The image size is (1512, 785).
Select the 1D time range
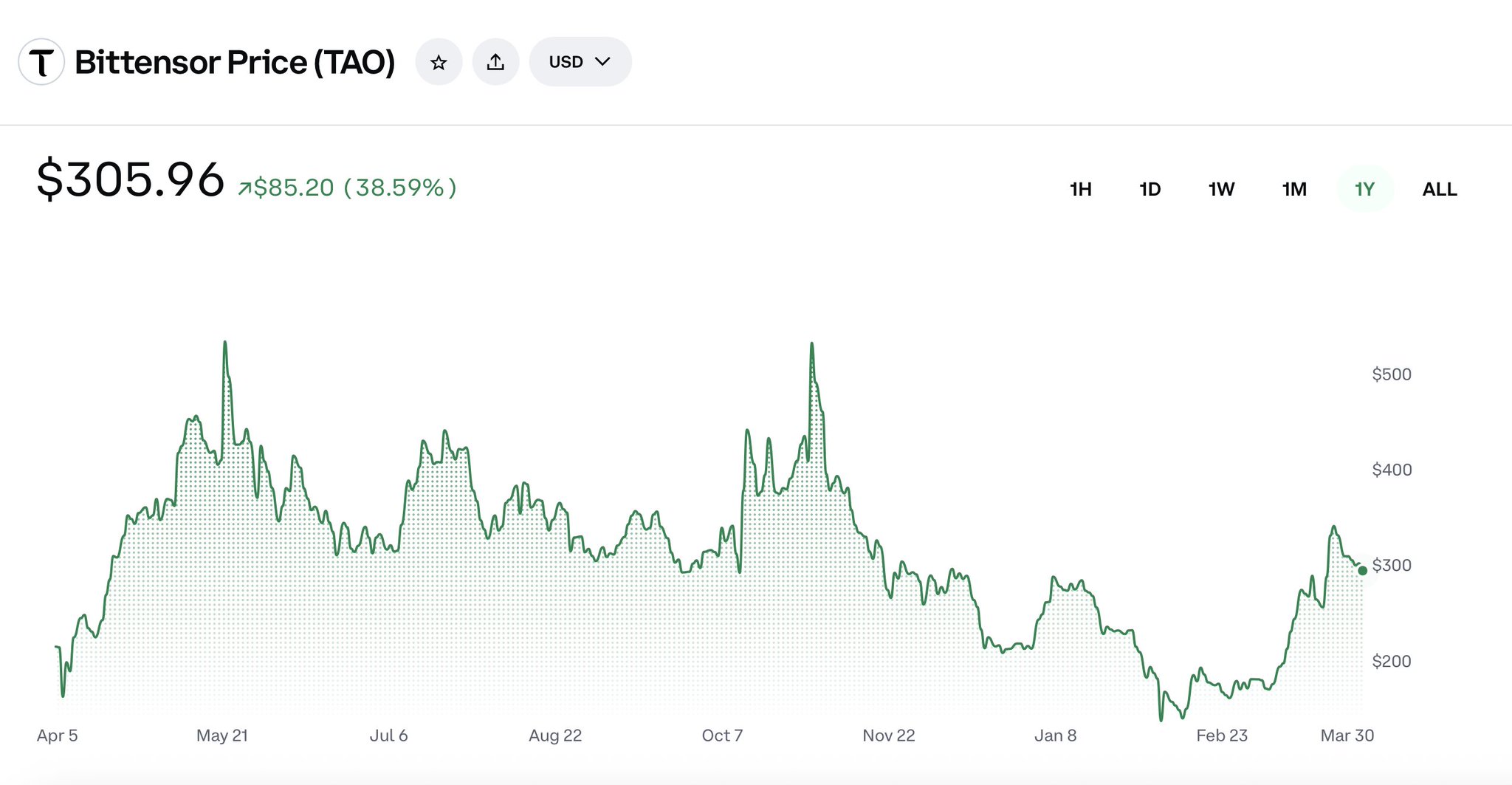(1150, 189)
